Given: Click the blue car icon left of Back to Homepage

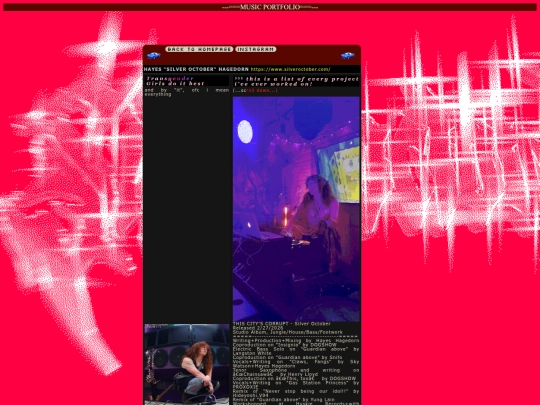Looking at the screenshot, I should point(154,55).
